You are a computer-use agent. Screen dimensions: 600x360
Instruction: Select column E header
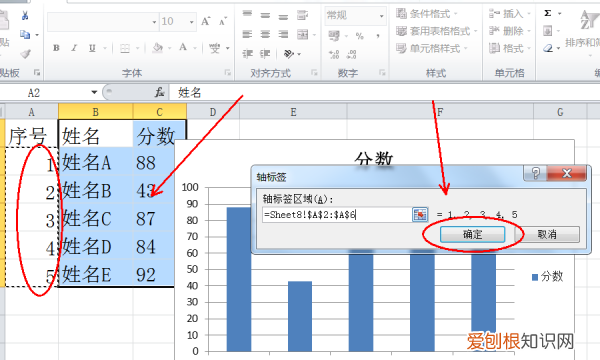[x=293, y=112]
